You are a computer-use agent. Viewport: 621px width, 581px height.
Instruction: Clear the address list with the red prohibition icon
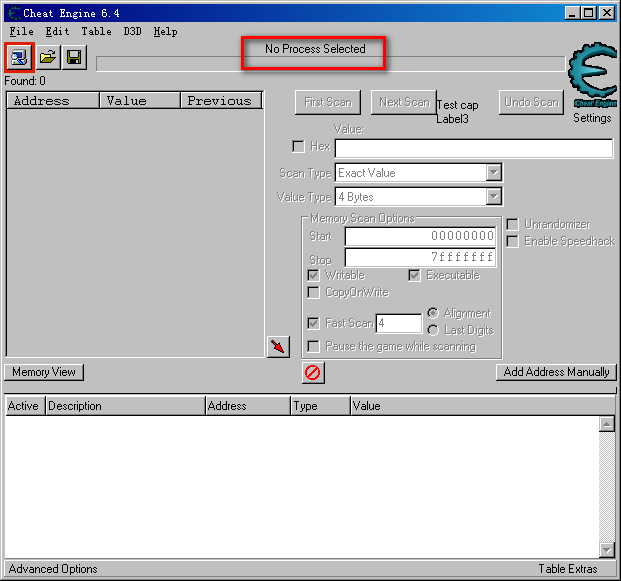[x=313, y=373]
